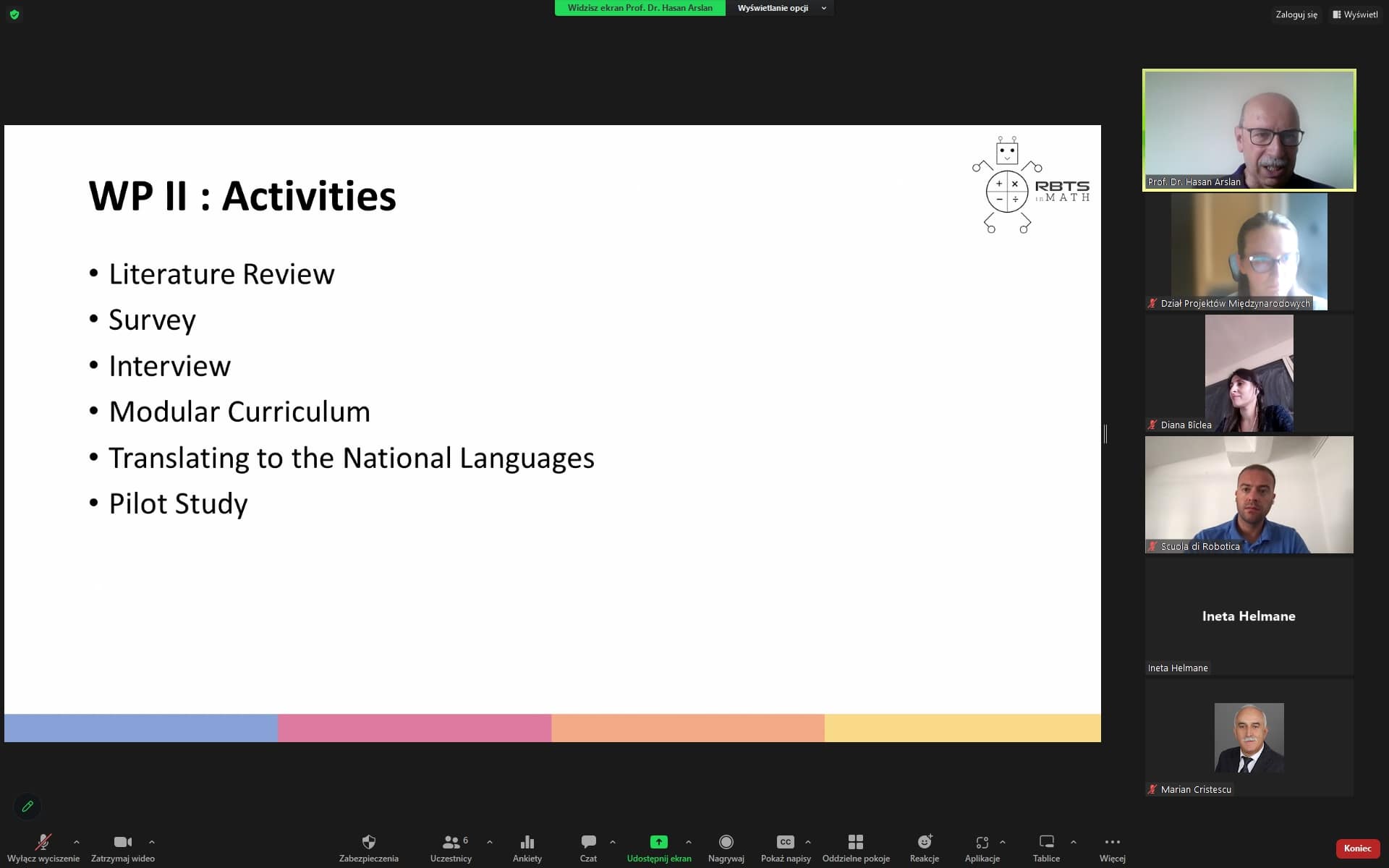Click Zaloguj się sign-in button
The height and width of the screenshot is (868, 1389).
pos(1296,14)
